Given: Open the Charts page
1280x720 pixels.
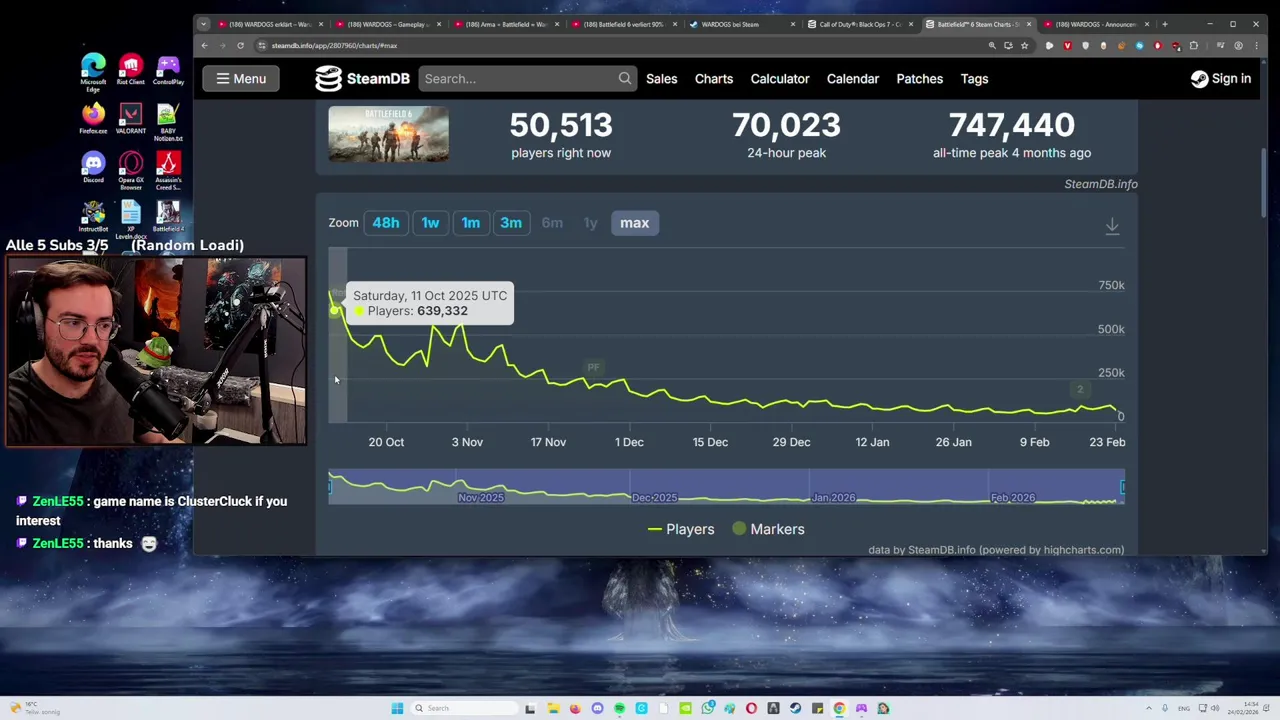Looking at the screenshot, I should 714,79.
